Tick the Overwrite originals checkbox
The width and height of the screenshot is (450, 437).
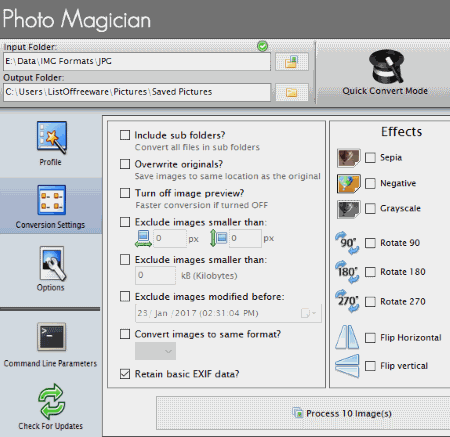(125, 164)
